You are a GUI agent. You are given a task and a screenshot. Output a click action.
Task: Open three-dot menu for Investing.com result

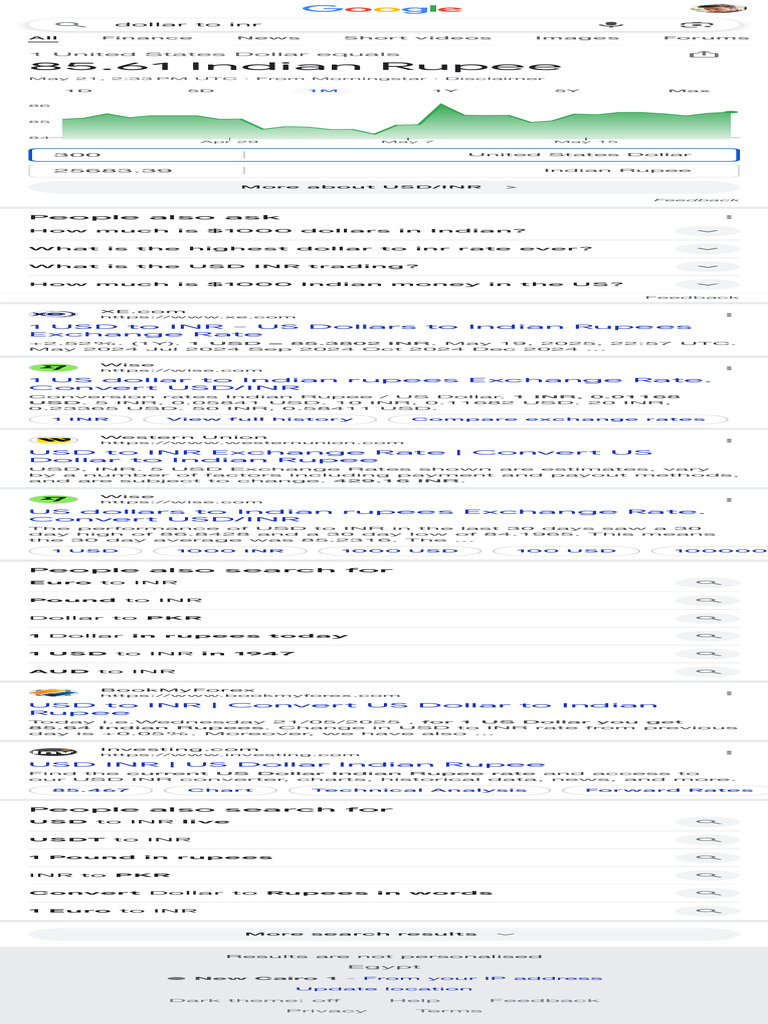[x=729, y=752]
